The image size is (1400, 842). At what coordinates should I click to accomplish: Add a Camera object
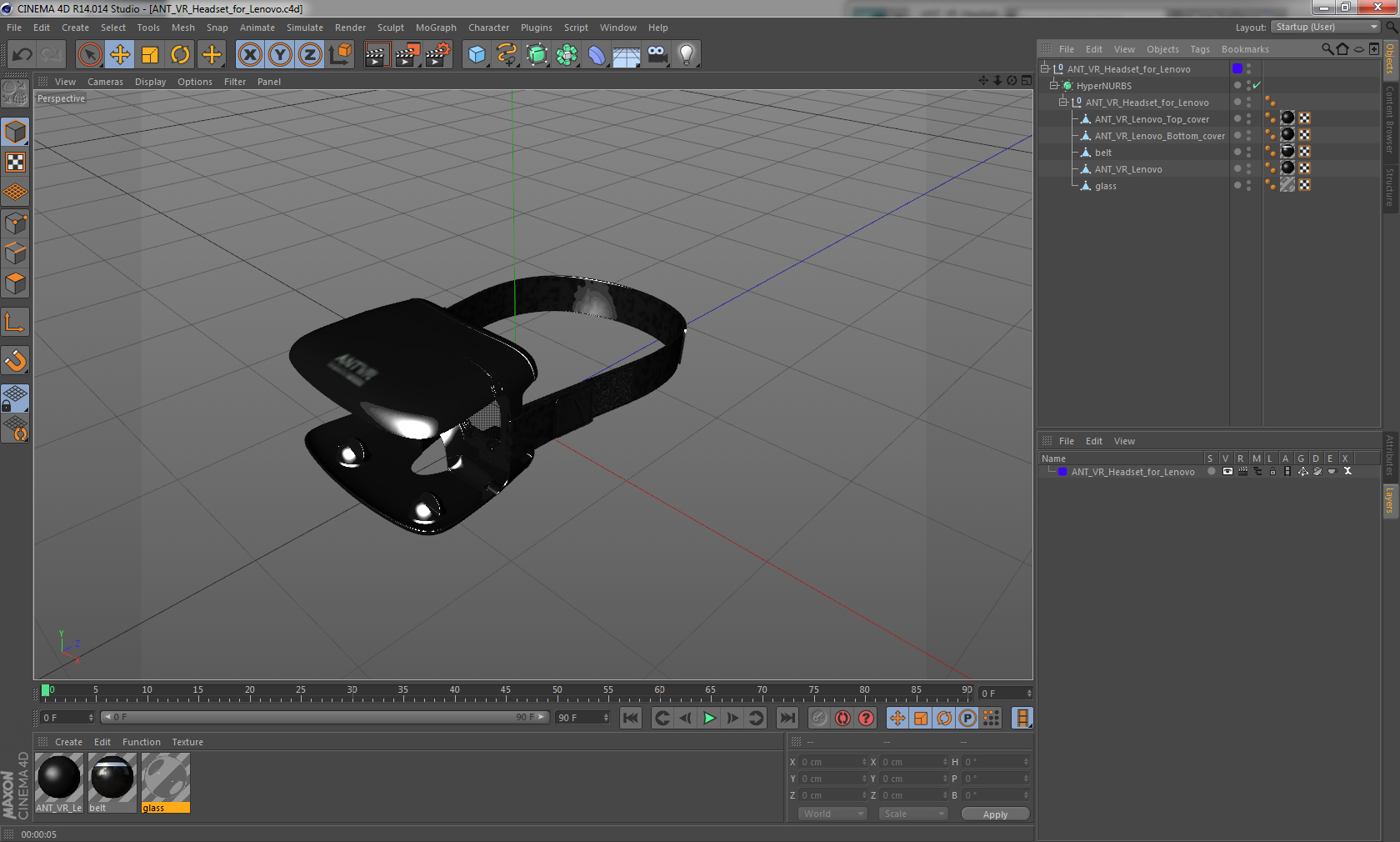click(x=657, y=55)
